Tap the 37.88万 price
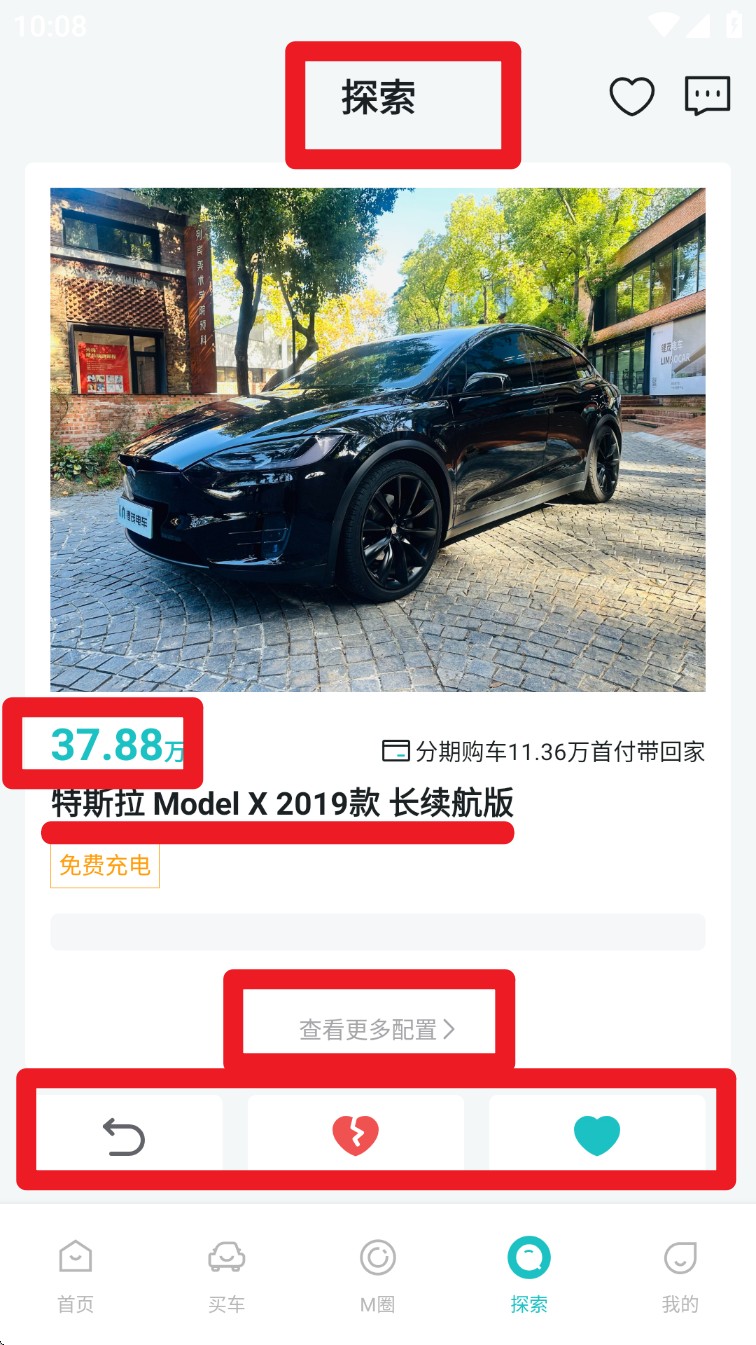 click(x=118, y=745)
